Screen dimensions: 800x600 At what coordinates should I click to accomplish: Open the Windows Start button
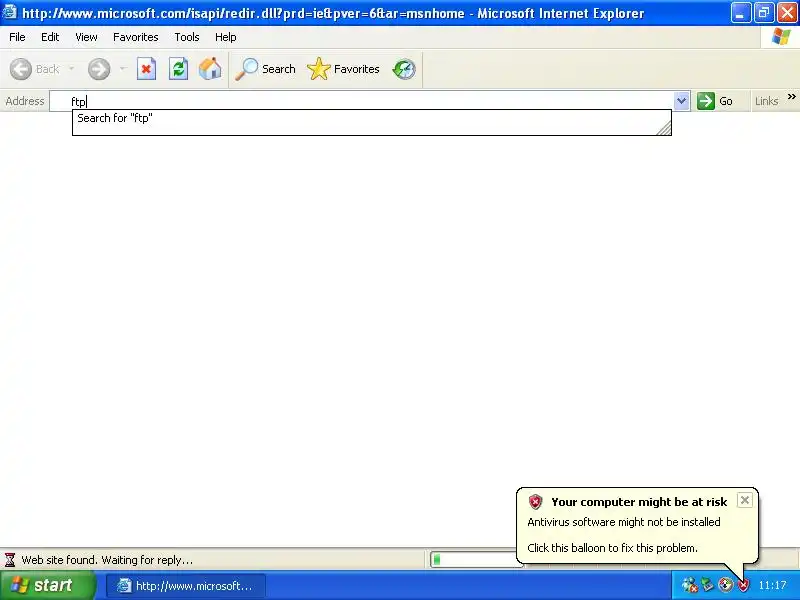[x=47, y=585]
